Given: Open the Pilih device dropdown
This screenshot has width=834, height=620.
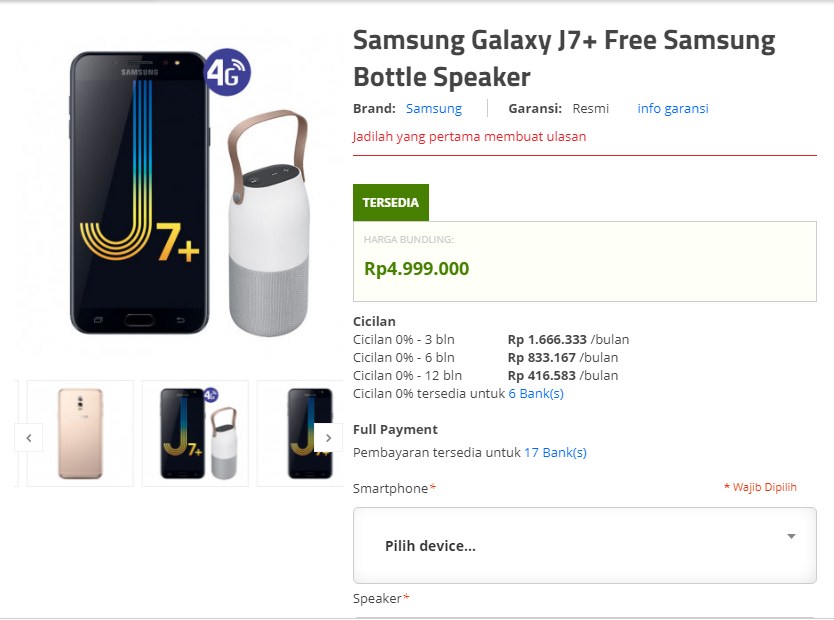Looking at the screenshot, I should coord(585,545).
